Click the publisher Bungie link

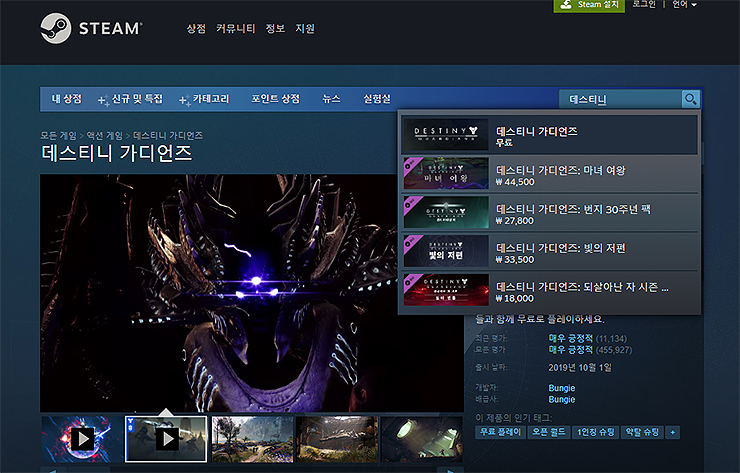tap(562, 399)
